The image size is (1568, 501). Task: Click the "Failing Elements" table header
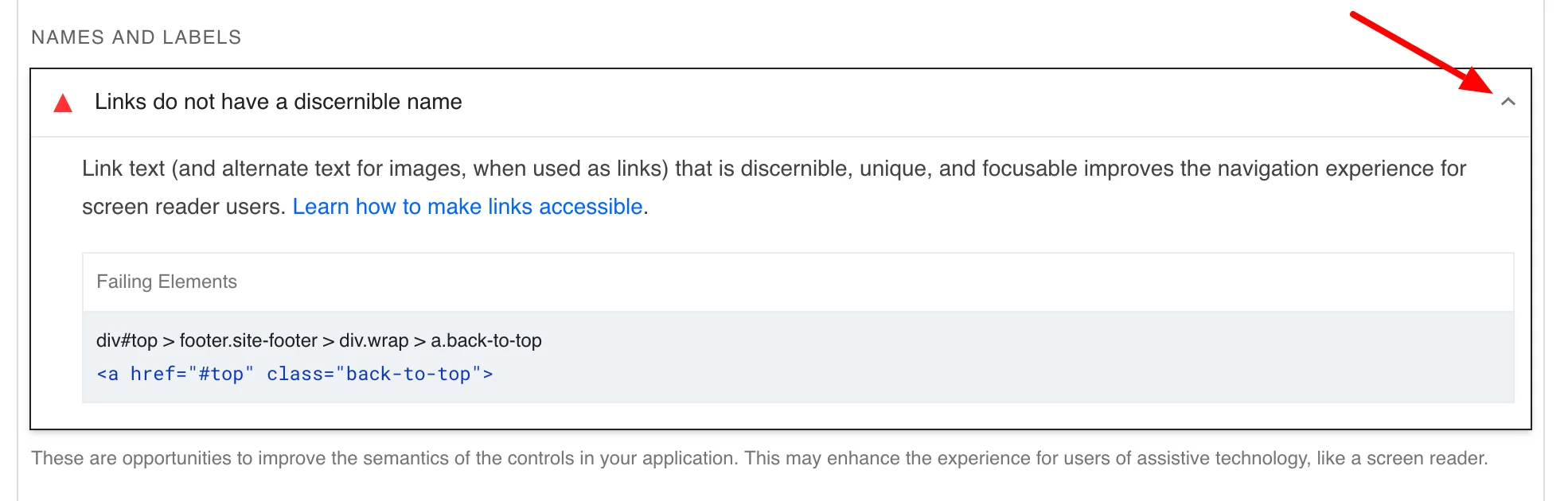(x=166, y=282)
